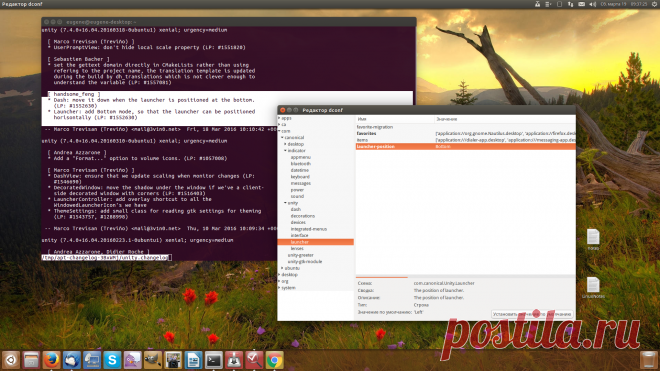The height and width of the screenshot is (371, 660).
Task: Open the battery indicator in the top panel
Action: coord(559,4)
